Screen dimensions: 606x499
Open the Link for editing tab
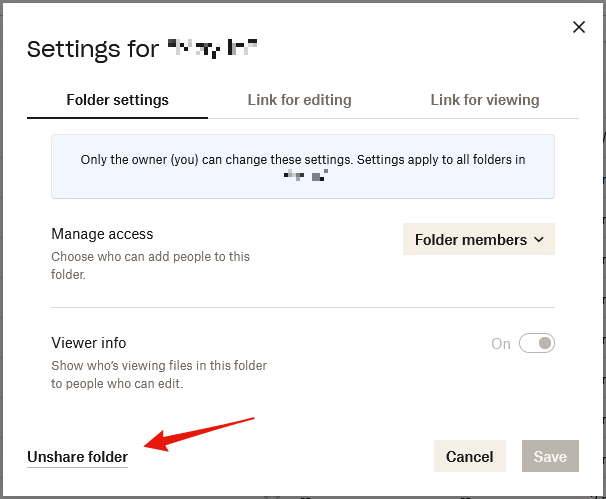(299, 100)
